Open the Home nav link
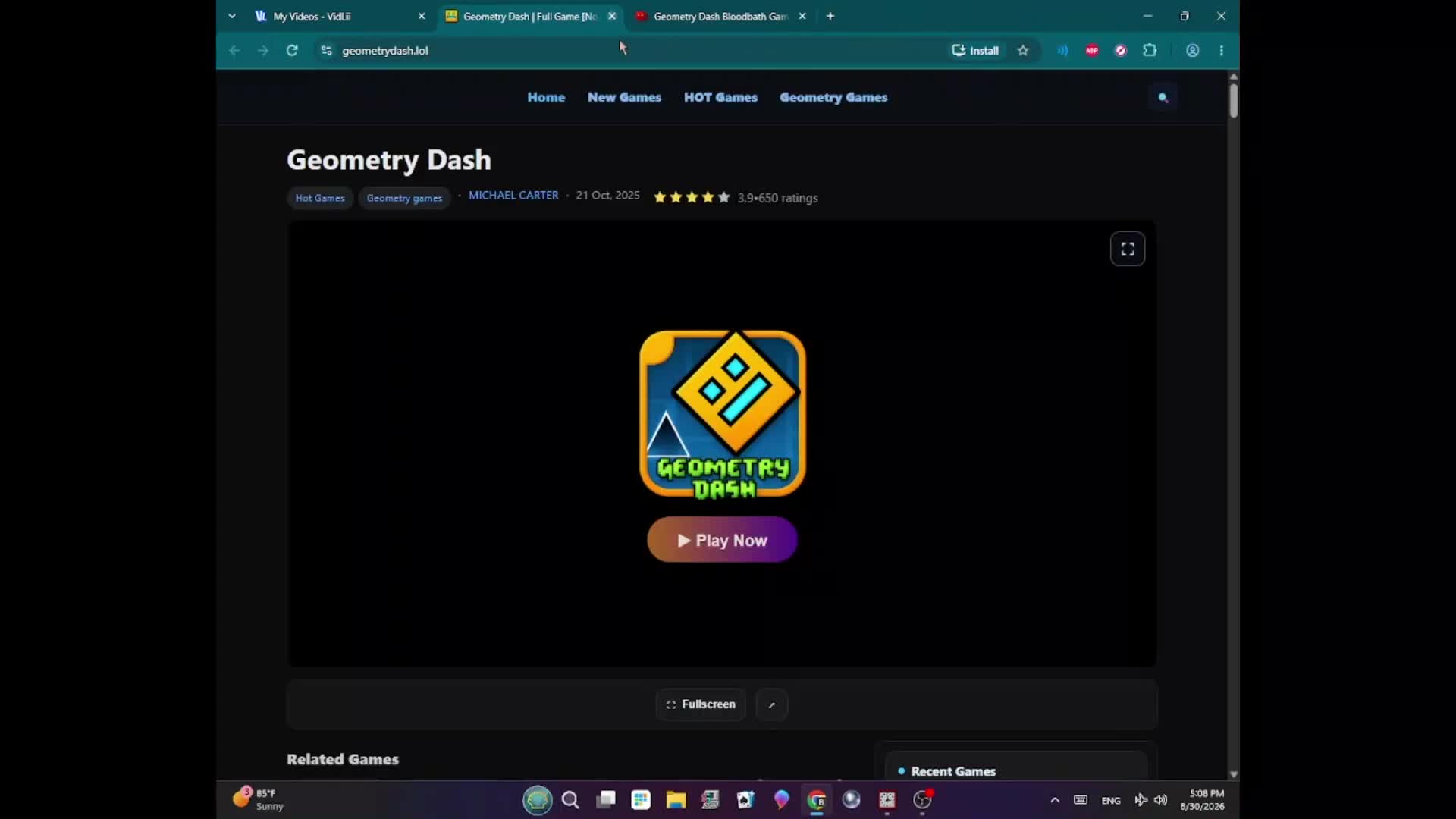The height and width of the screenshot is (819, 1456). click(546, 97)
